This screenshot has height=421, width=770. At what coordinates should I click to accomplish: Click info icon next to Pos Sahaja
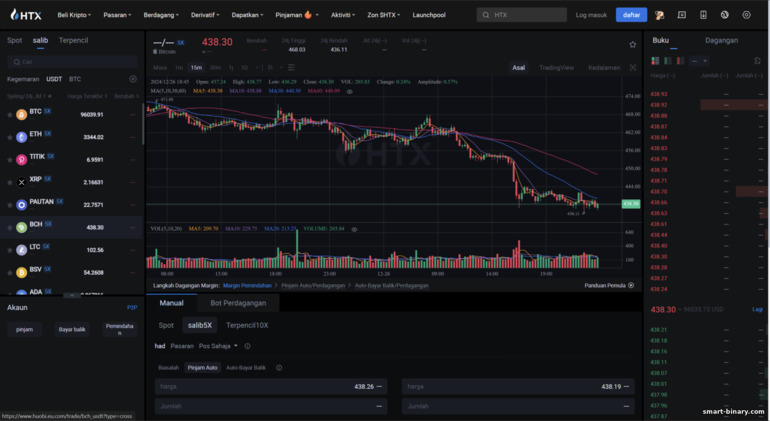pos(248,346)
